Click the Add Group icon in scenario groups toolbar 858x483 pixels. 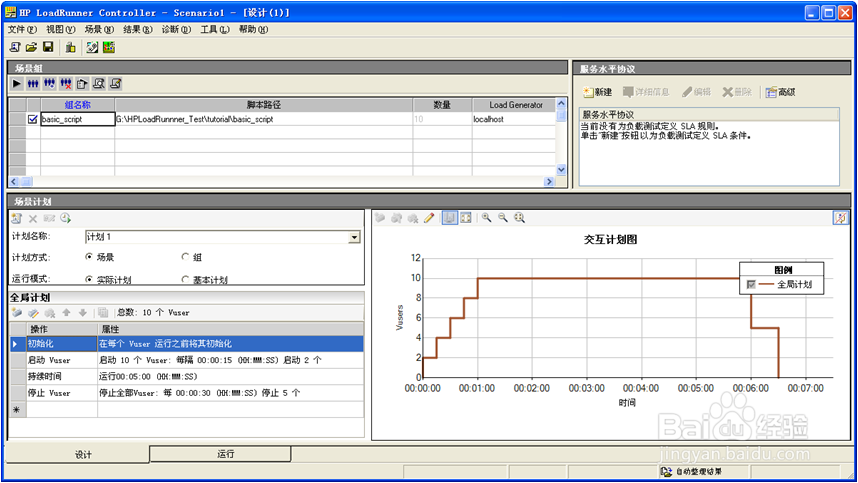pyautogui.click(x=49, y=84)
